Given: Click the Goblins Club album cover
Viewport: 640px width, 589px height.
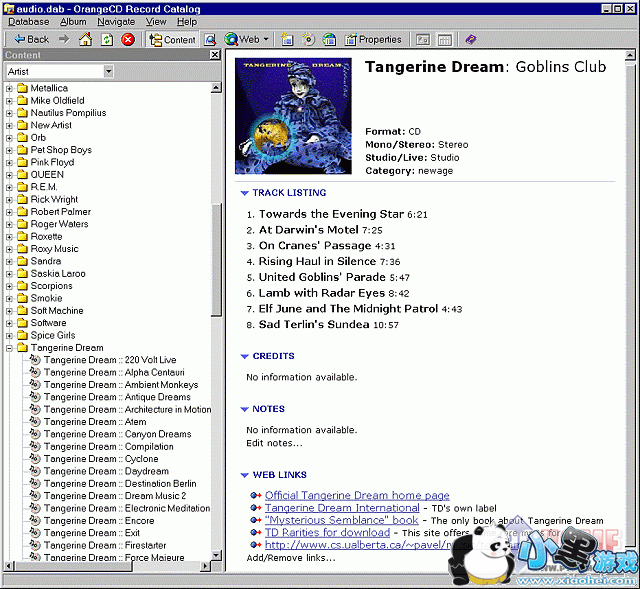Looking at the screenshot, I should [x=295, y=116].
